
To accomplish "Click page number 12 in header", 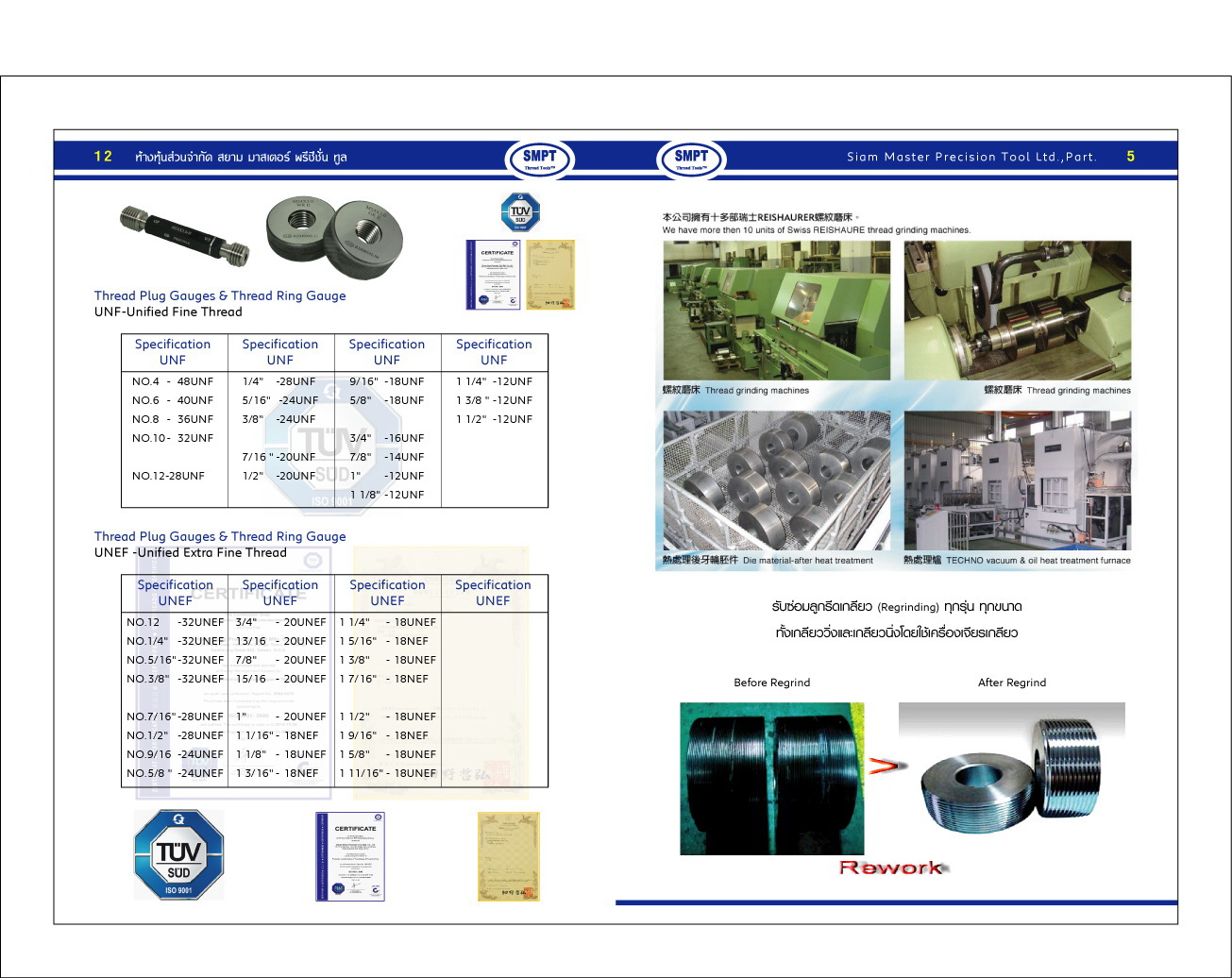I will click(x=104, y=157).
